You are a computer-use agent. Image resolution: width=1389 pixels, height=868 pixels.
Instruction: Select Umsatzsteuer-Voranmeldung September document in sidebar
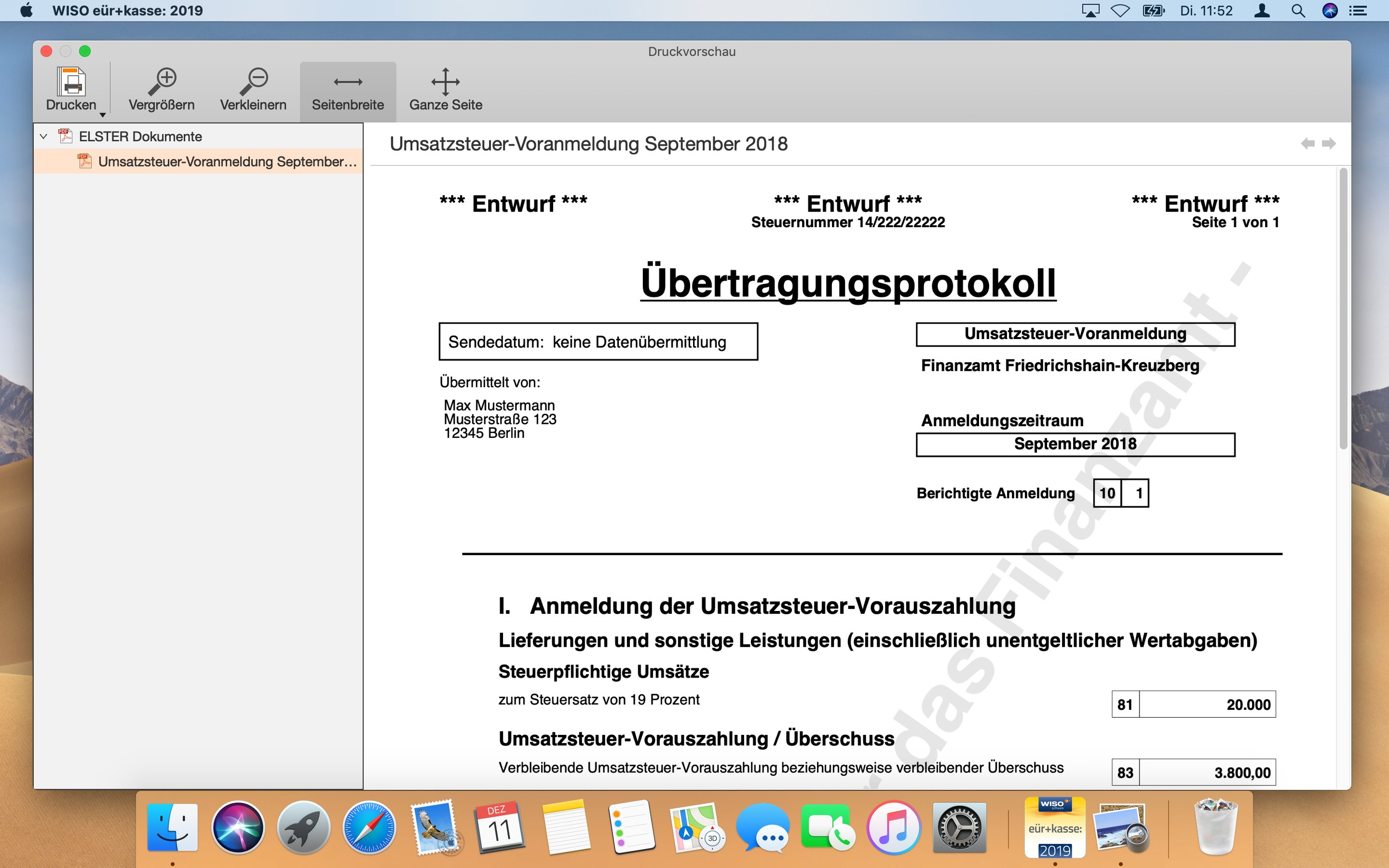pos(227,162)
